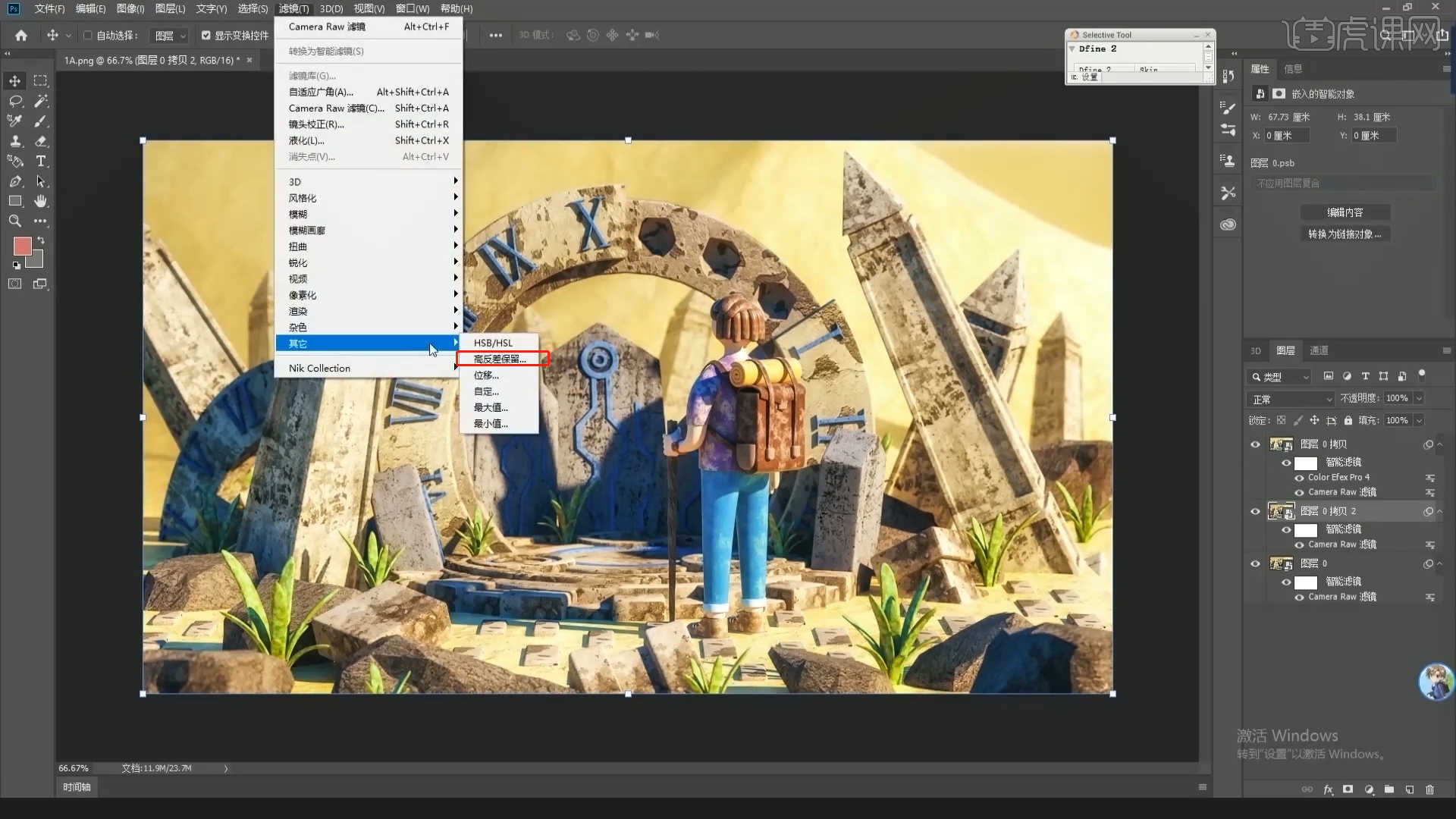Select the Lasso tool

pyautogui.click(x=15, y=101)
